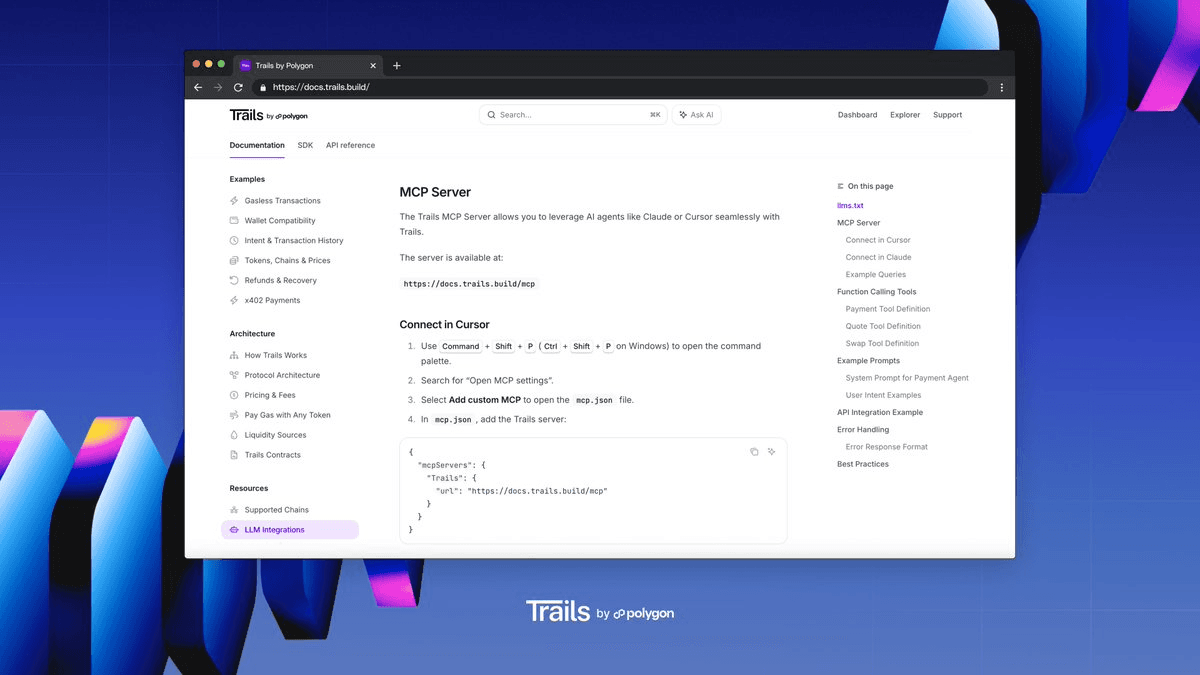Jump to Function Calling Tools section
This screenshot has height=675, width=1200.
876,292
